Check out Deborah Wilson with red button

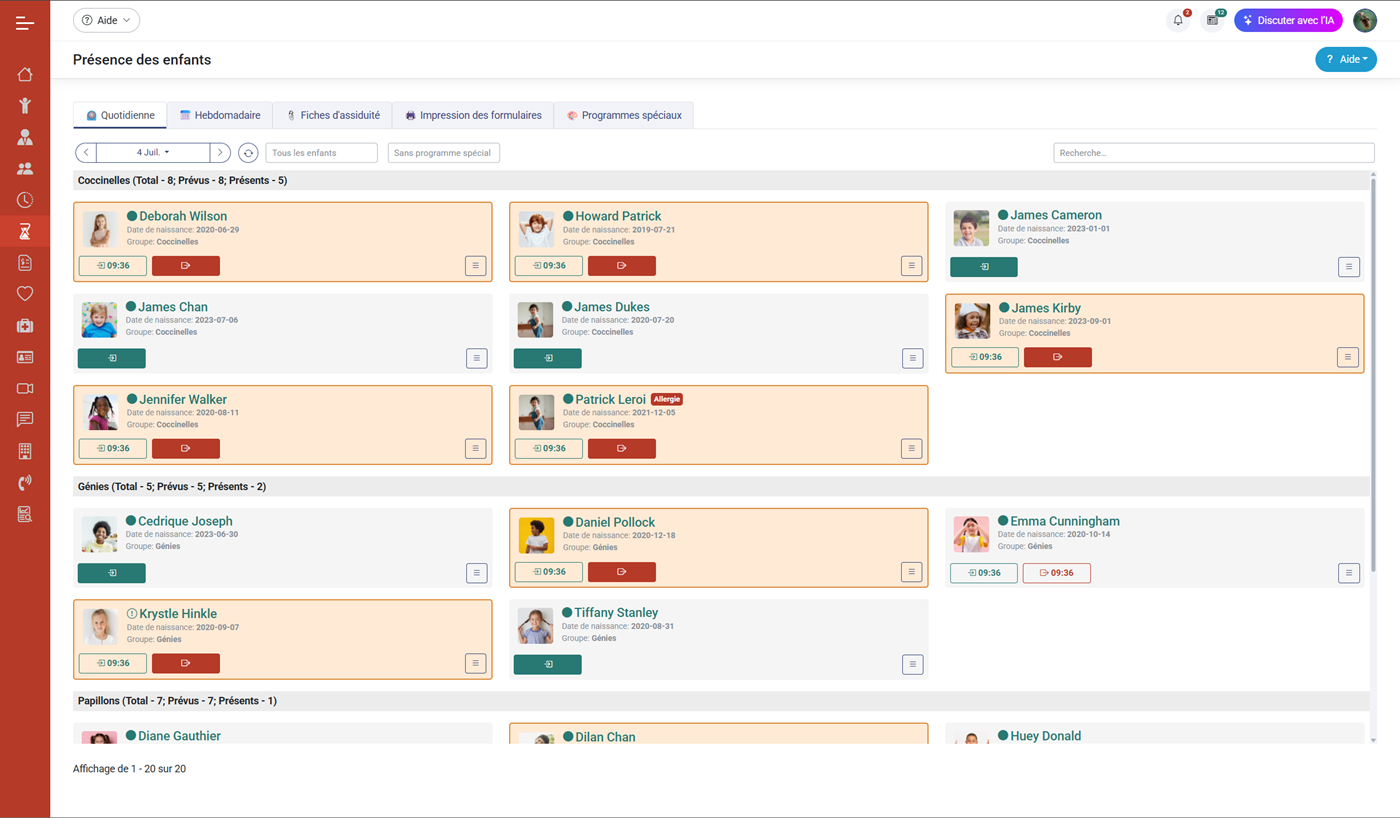pyautogui.click(x=186, y=266)
